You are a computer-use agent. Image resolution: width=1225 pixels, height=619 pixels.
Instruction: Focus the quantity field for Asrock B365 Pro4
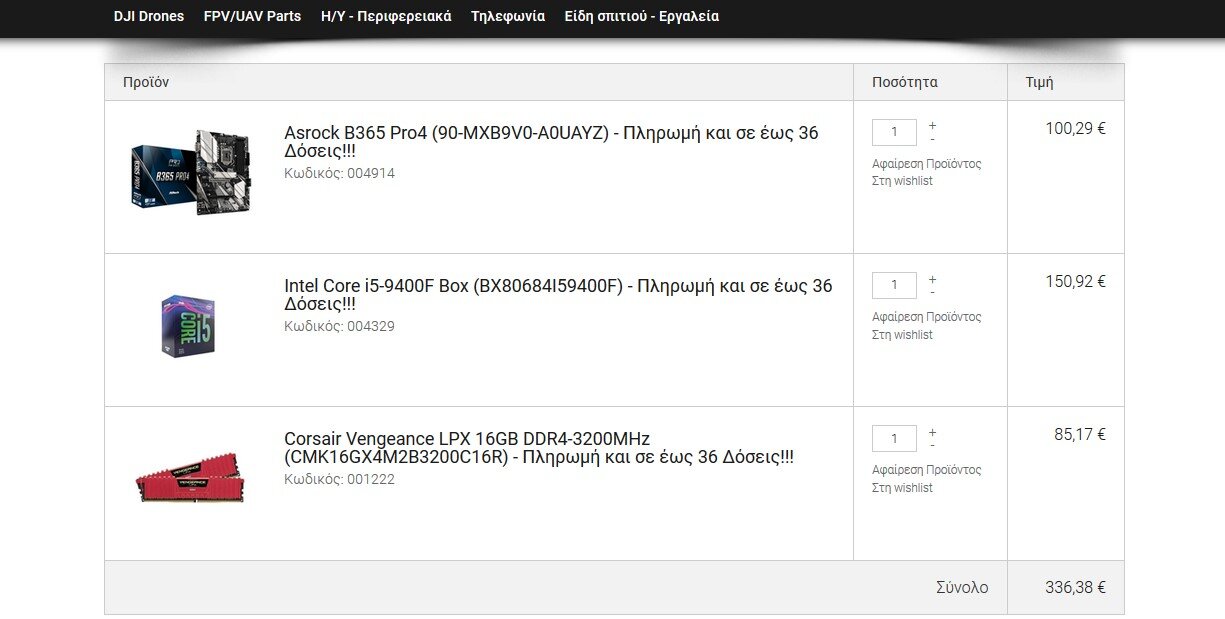click(x=894, y=132)
